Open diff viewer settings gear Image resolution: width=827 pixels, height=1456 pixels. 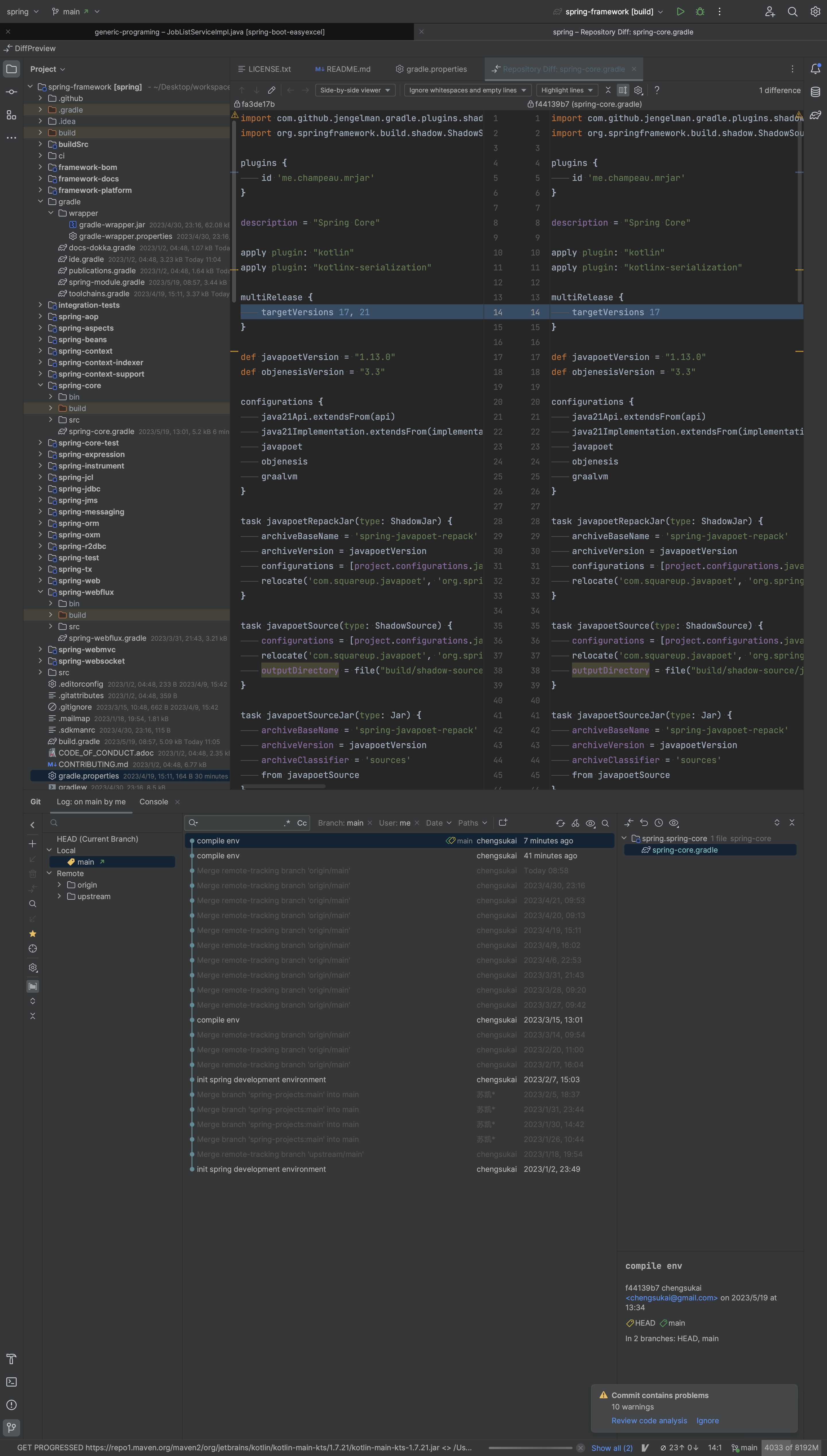tap(638, 90)
